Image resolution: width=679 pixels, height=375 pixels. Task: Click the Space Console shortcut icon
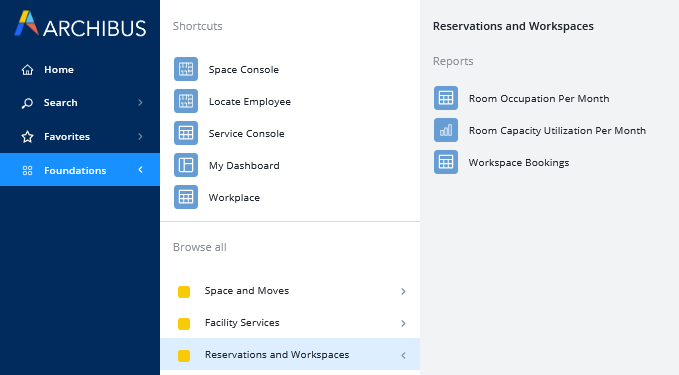[x=186, y=69]
